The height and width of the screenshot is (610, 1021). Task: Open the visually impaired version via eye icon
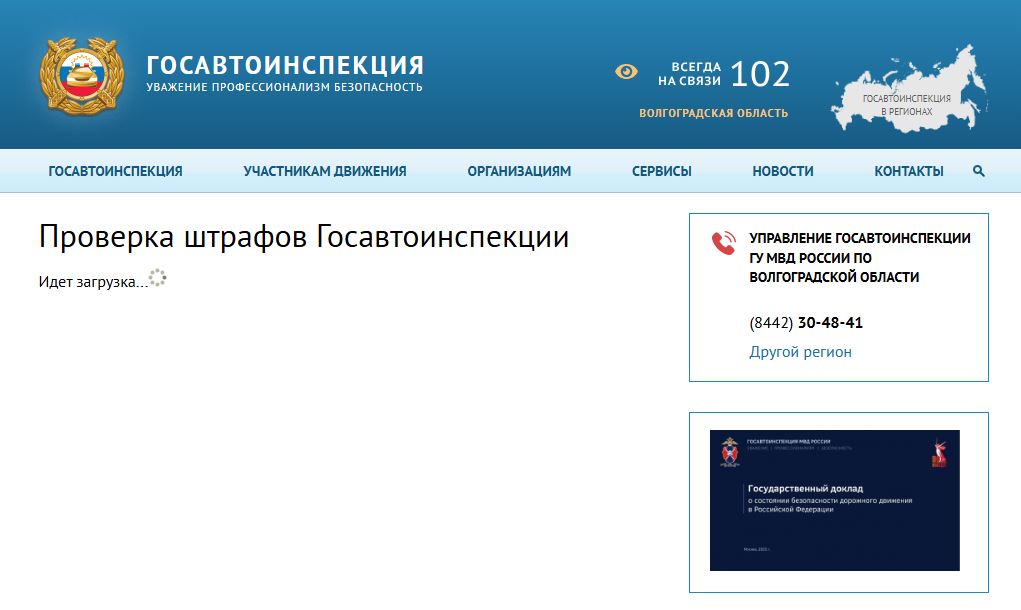point(625,72)
